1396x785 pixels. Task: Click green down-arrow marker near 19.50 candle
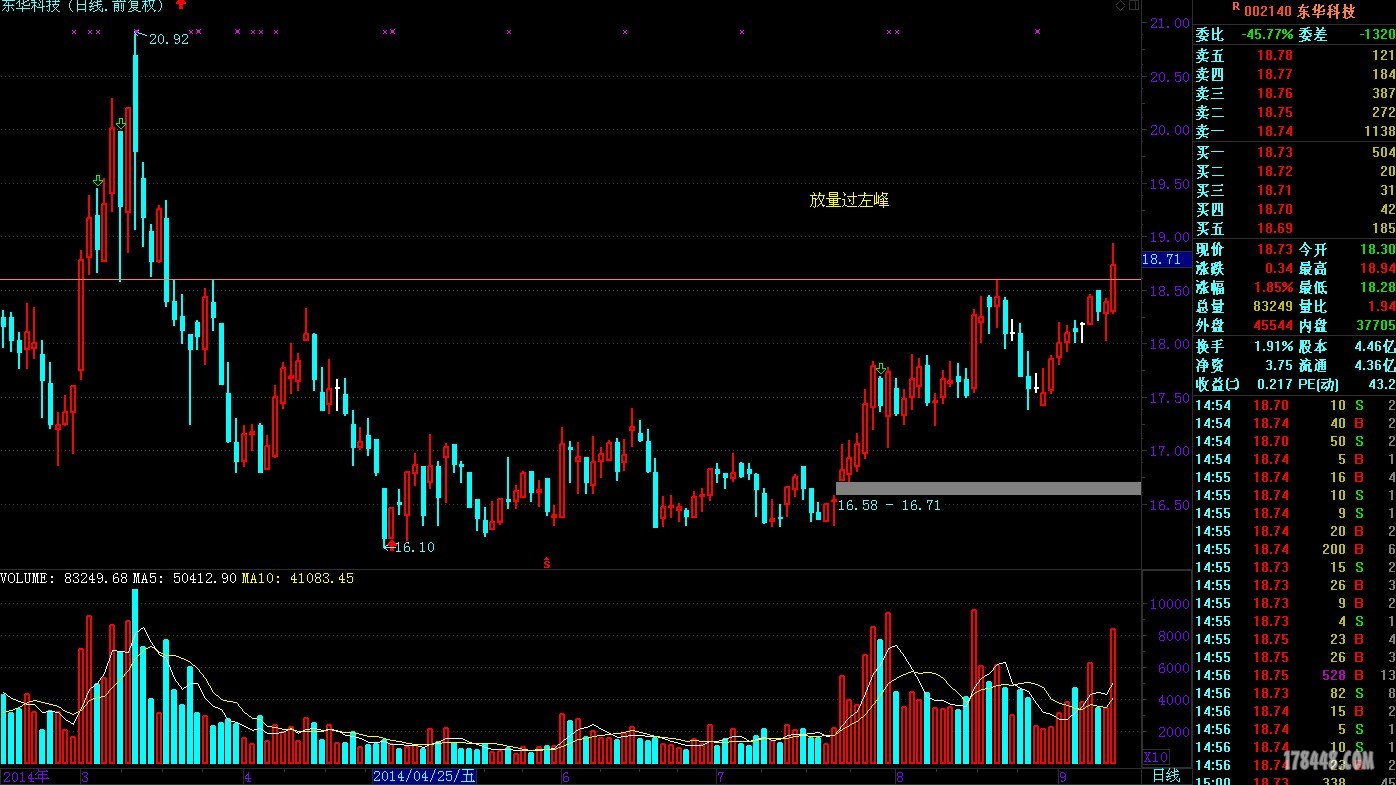point(98,181)
